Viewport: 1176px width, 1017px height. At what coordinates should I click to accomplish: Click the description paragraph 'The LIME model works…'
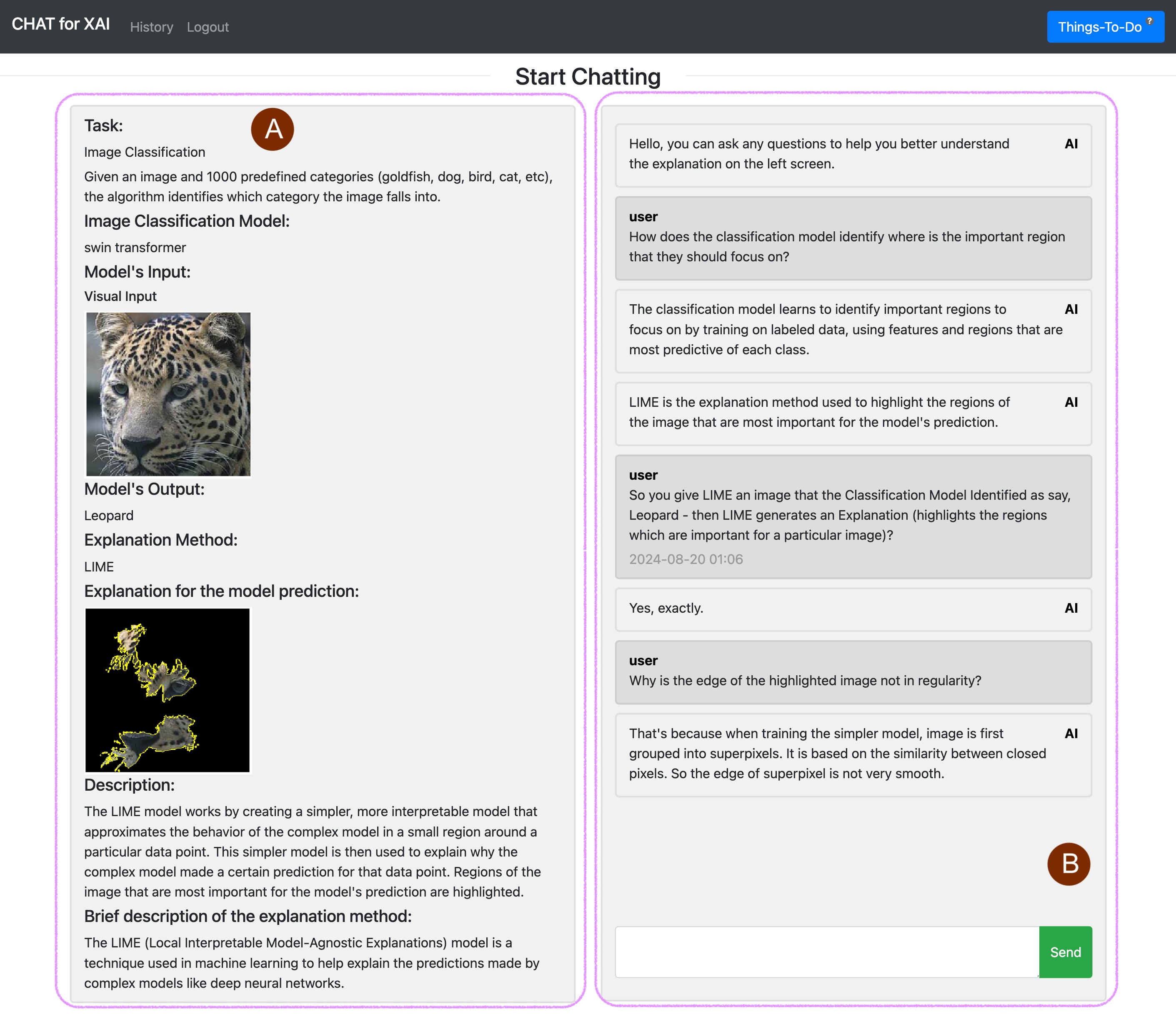313,851
